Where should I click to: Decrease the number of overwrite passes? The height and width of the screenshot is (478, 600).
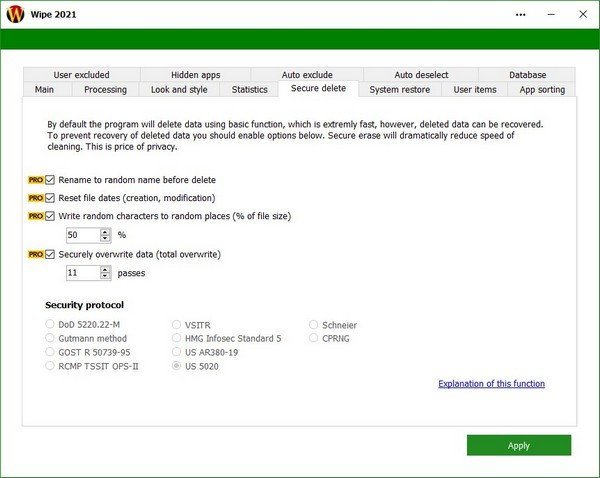(105, 276)
